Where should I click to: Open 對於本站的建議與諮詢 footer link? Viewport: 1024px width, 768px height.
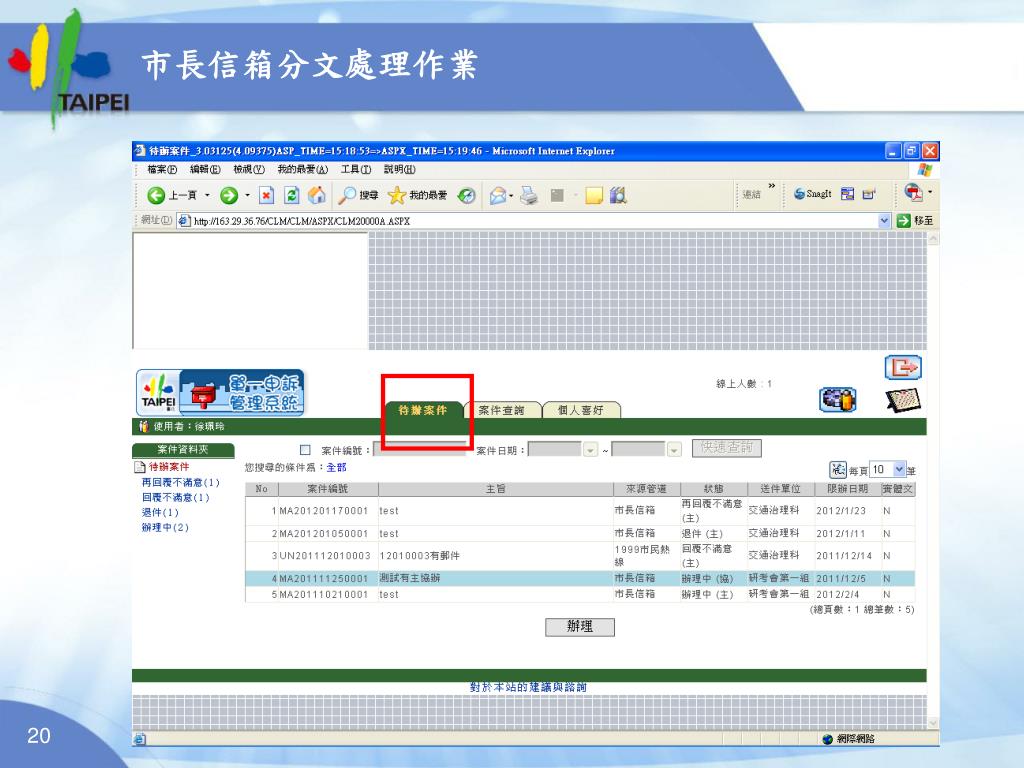(x=528, y=687)
